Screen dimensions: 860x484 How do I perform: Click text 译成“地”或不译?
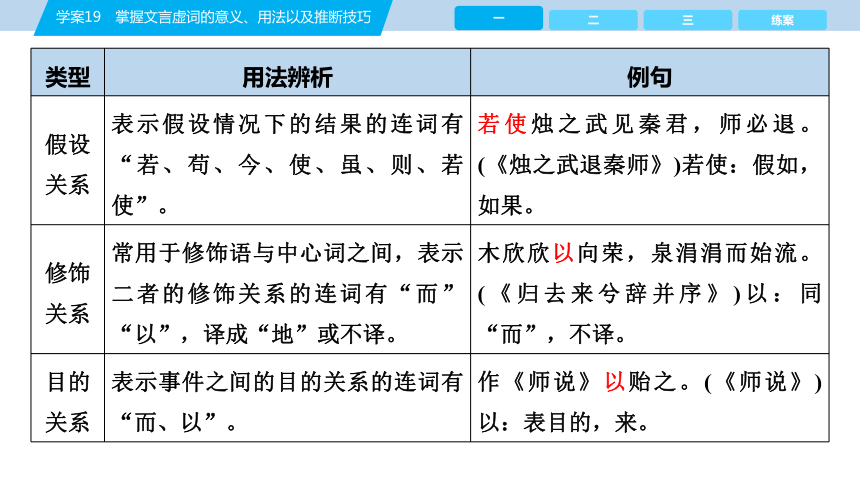(x=294, y=334)
